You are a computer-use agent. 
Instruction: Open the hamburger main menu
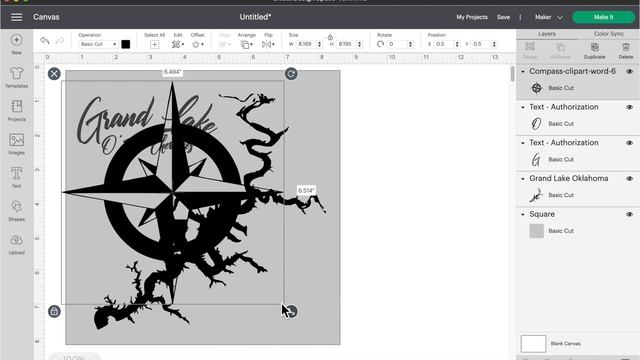tap(16, 17)
